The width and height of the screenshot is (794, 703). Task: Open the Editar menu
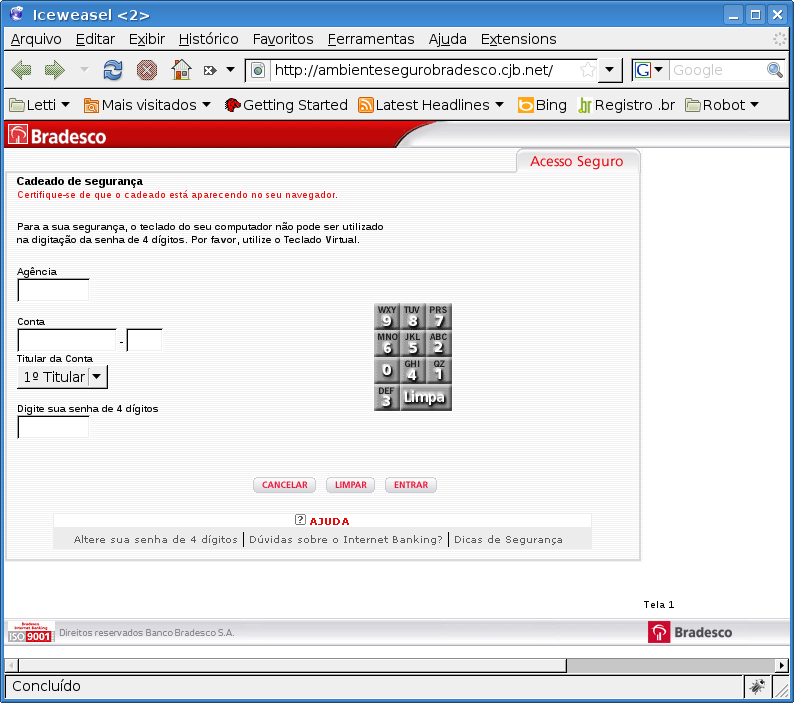click(95, 39)
